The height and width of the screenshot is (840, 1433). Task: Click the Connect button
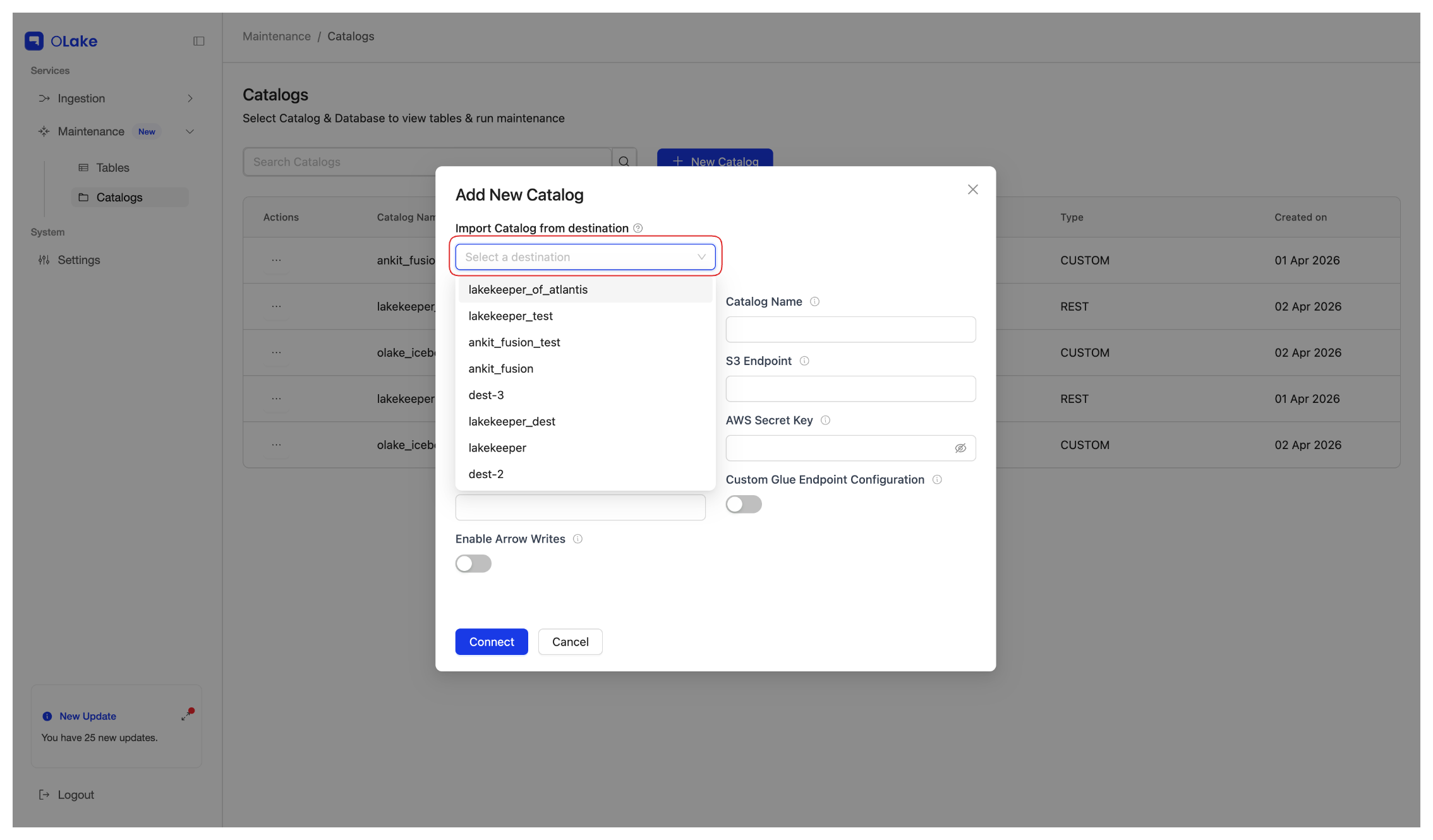coord(491,641)
